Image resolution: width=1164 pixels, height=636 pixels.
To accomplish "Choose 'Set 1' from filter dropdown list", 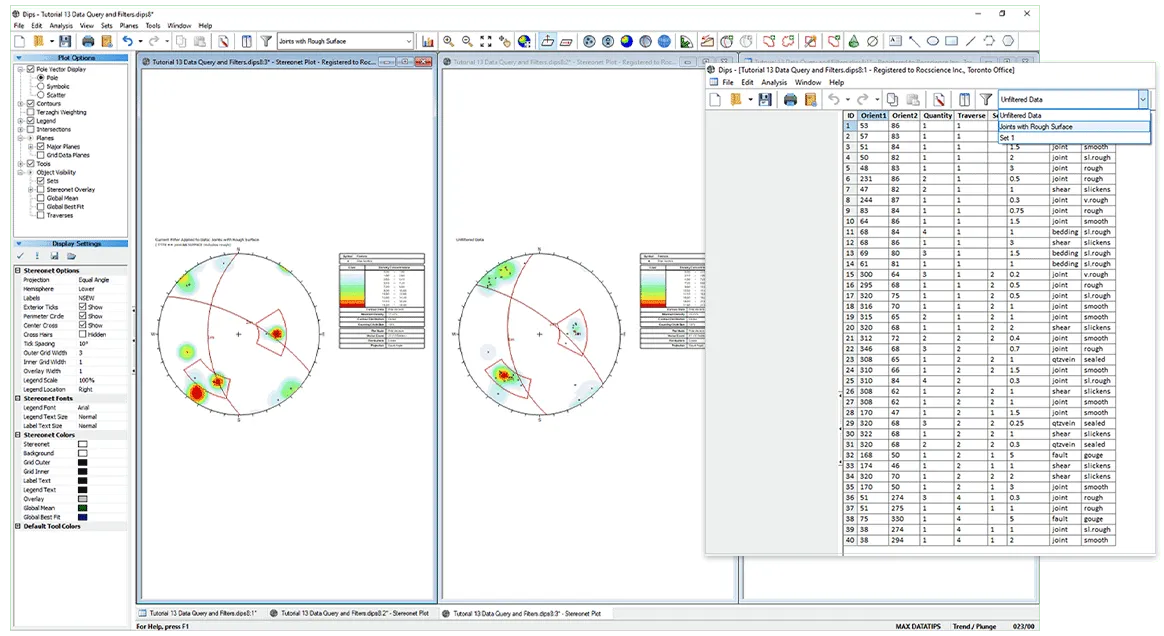I will pyautogui.click(x=1073, y=138).
